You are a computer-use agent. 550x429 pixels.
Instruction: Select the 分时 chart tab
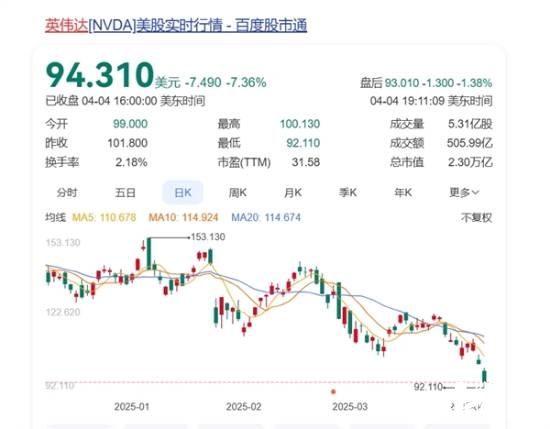click(67, 193)
